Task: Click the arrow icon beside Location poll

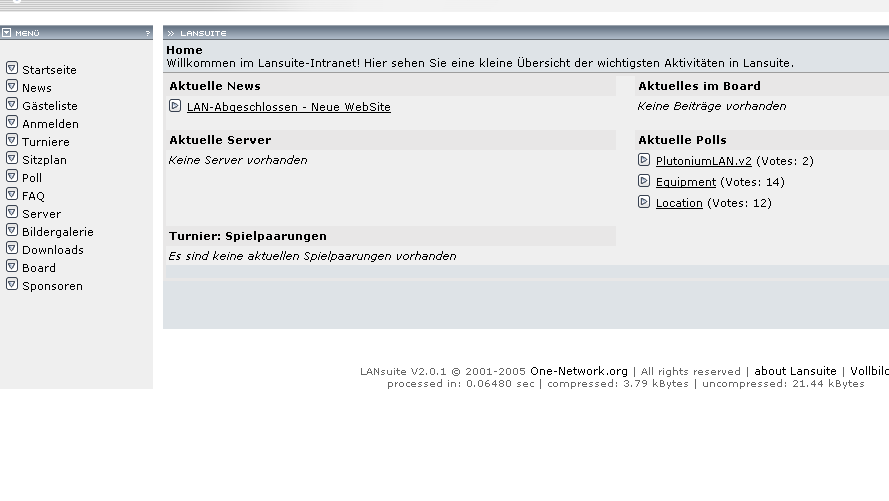Action: (644, 202)
